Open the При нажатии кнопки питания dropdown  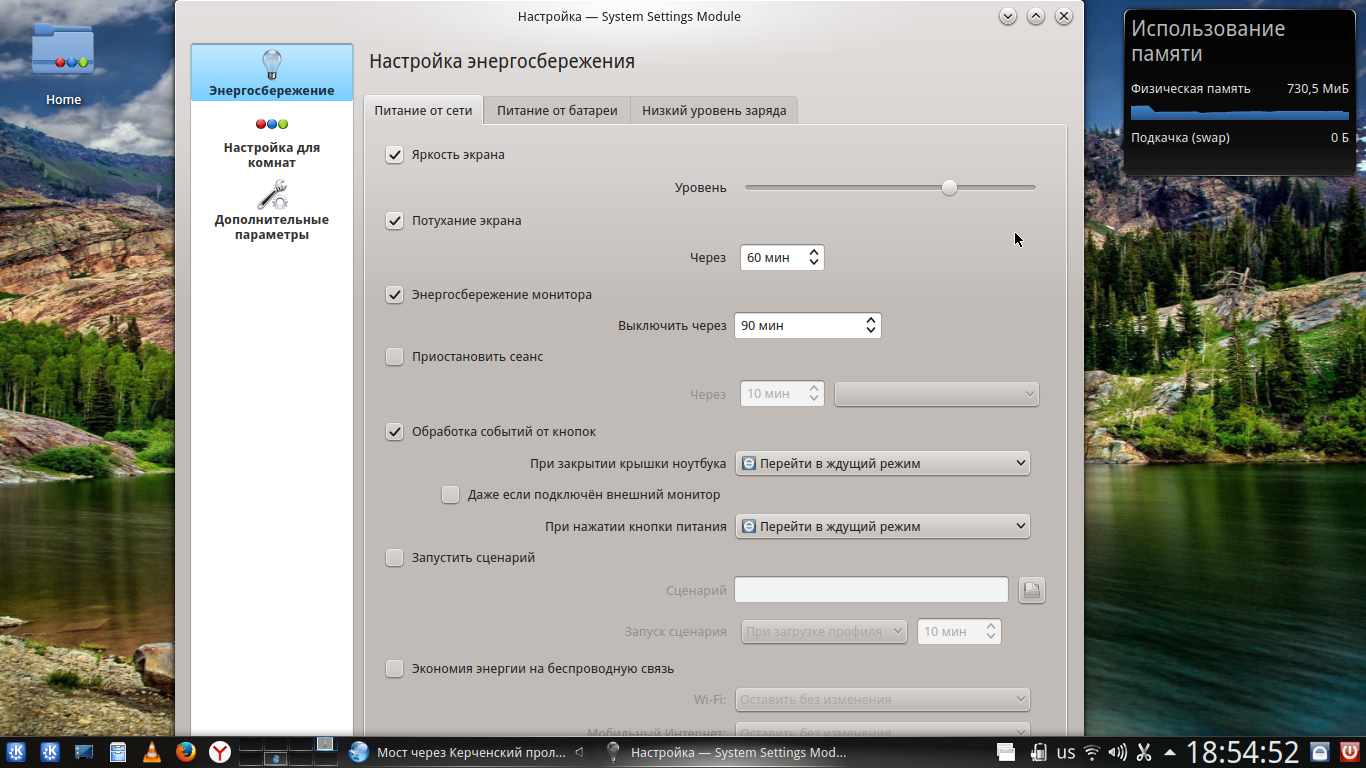[x=883, y=526]
